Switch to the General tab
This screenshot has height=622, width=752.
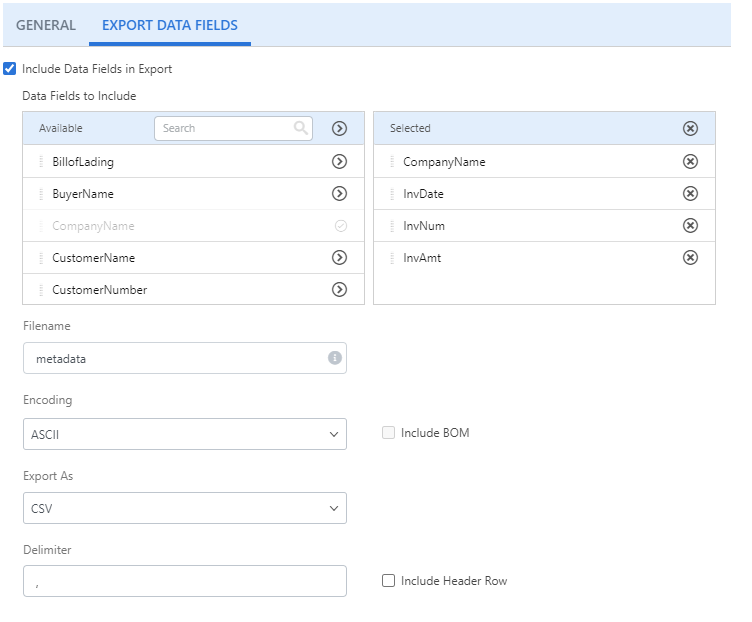click(x=45, y=25)
